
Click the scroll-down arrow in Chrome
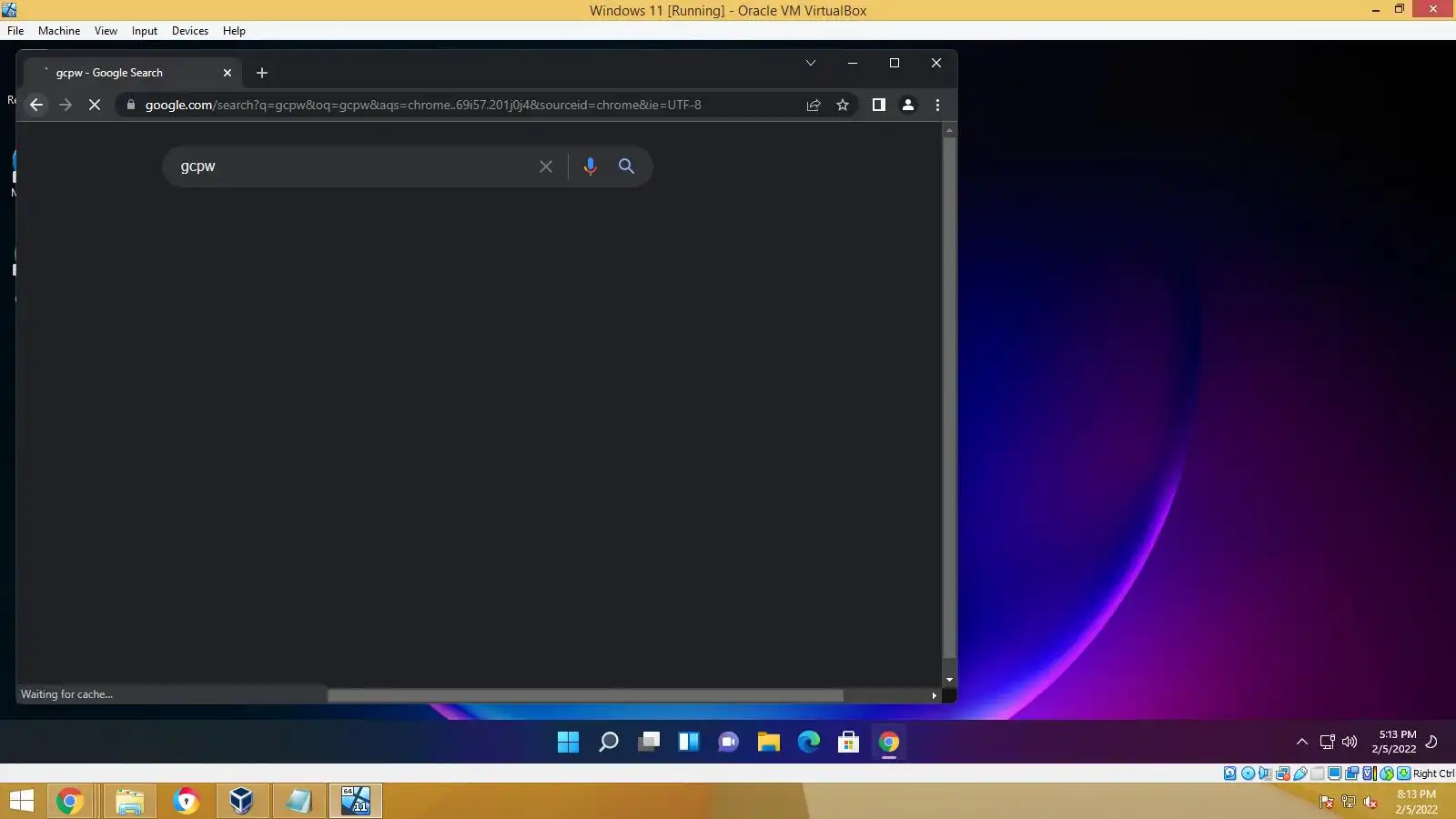(949, 680)
